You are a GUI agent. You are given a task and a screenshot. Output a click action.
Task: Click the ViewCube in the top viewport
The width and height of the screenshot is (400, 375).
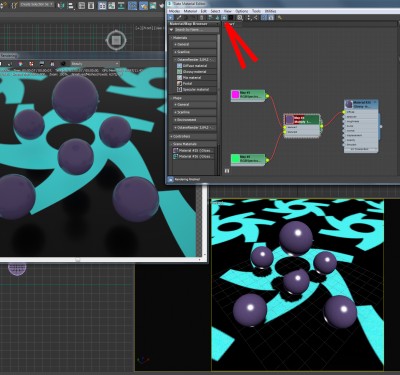[116, 41]
